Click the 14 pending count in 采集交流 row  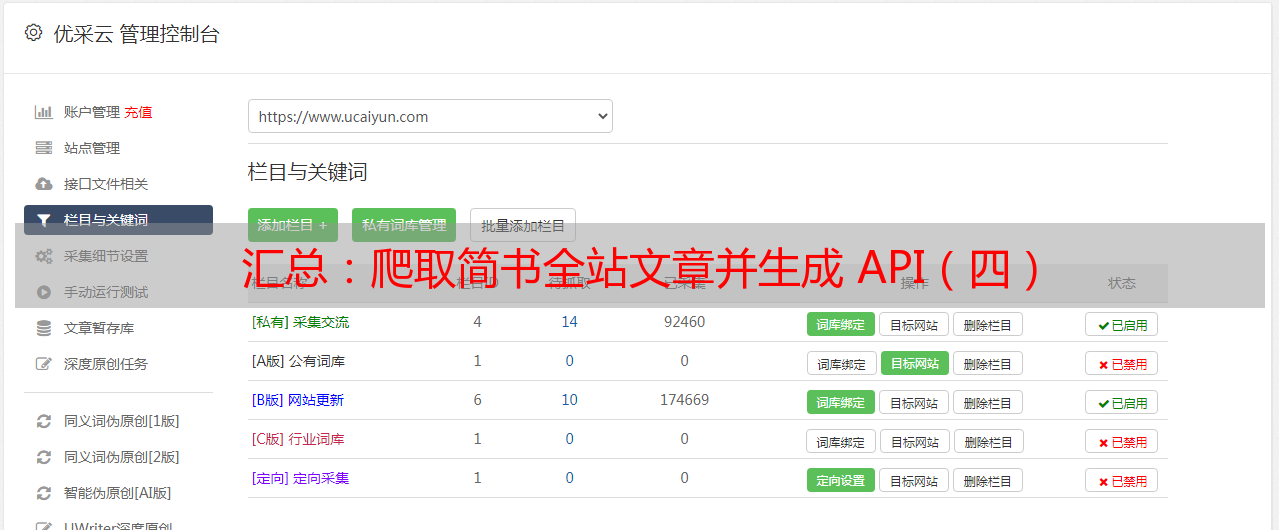click(569, 322)
